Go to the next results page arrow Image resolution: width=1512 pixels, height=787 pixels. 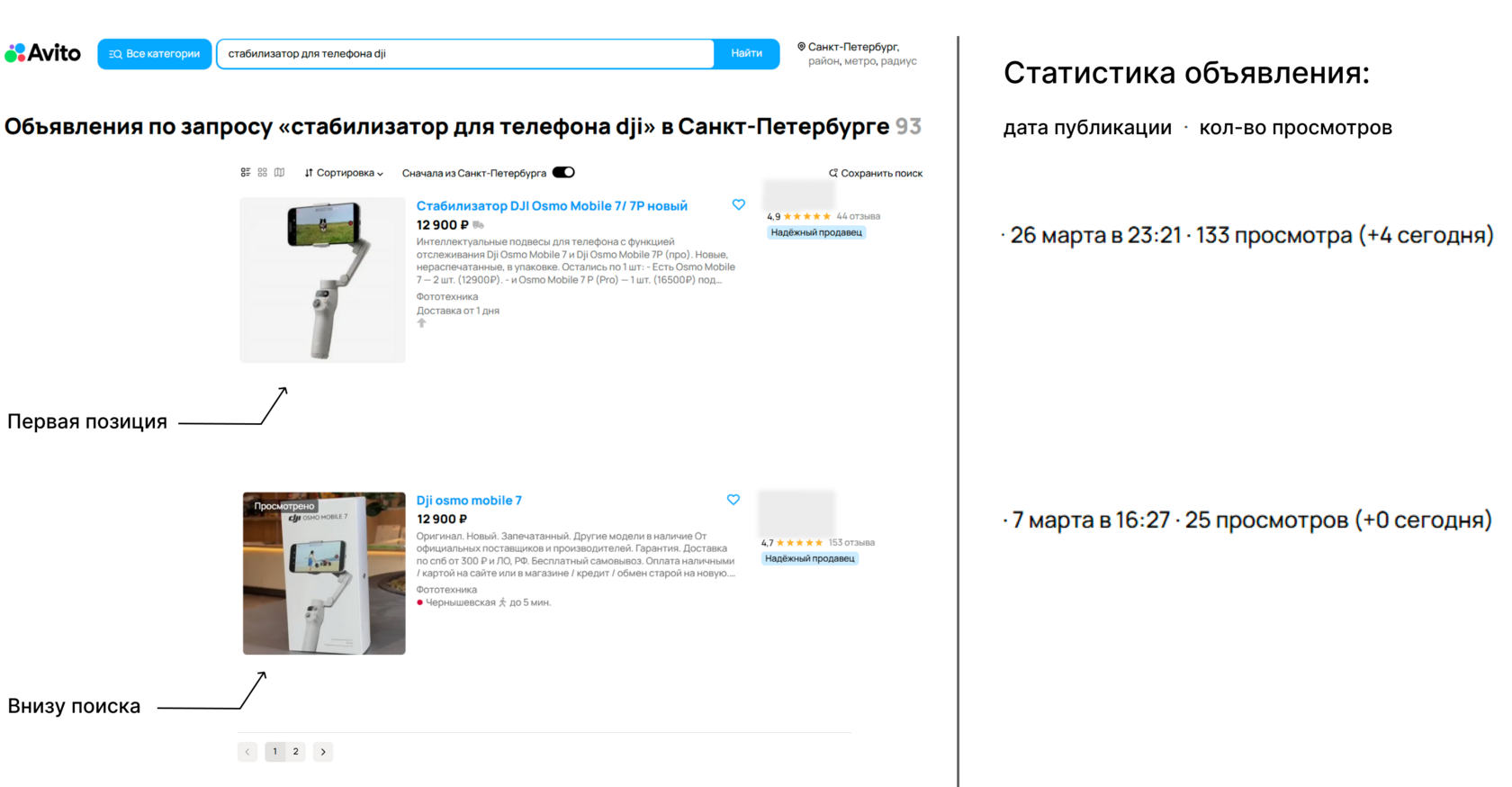pyautogui.click(x=323, y=752)
